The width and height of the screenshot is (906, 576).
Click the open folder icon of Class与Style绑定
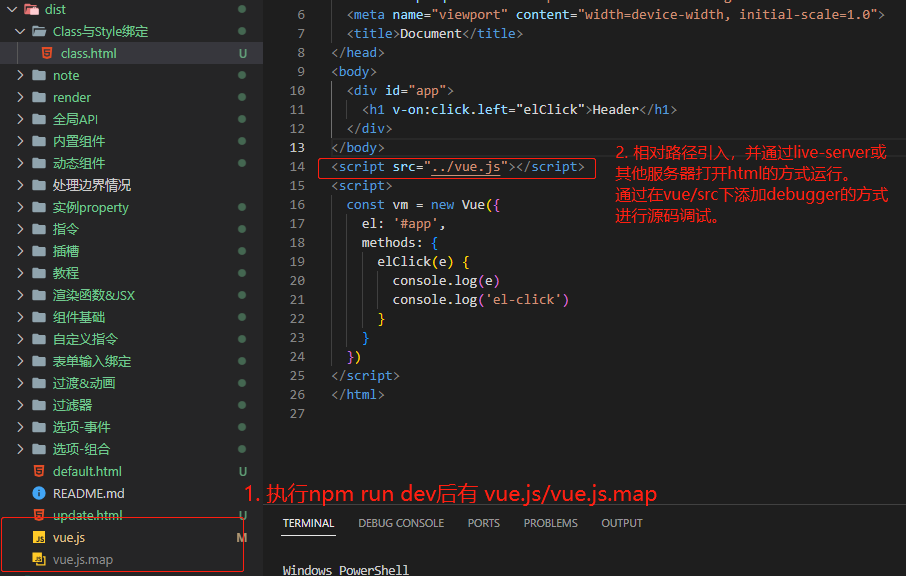pyautogui.click(x=39, y=31)
